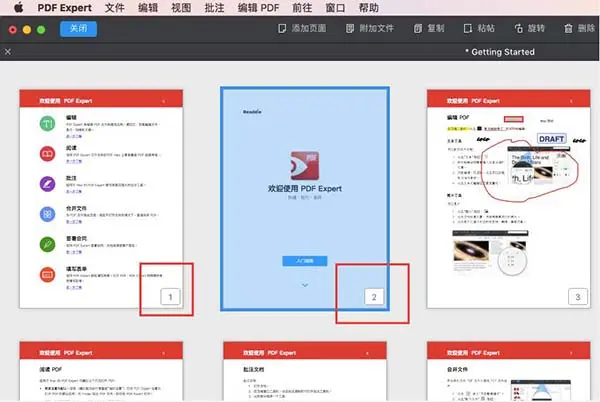Click the 添加页面 page icon
This screenshot has width=600, height=402.
(x=282, y=29)
